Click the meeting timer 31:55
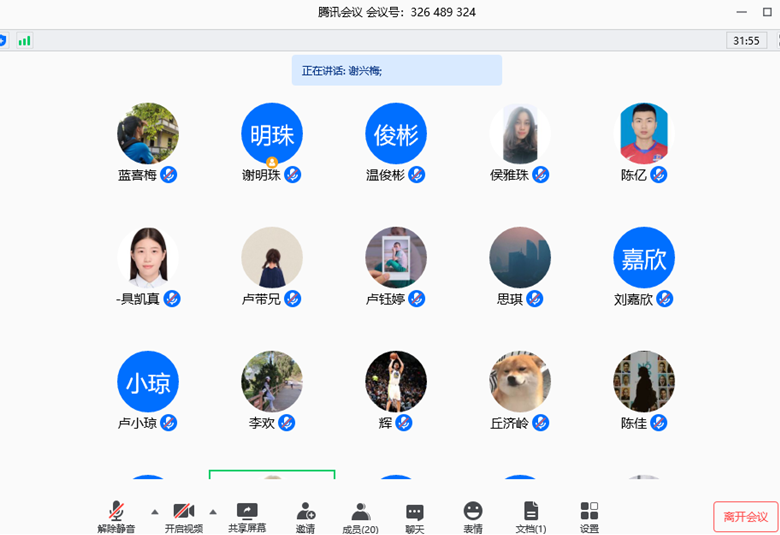Viewport: 780px width, 535px height. point(746,41)
